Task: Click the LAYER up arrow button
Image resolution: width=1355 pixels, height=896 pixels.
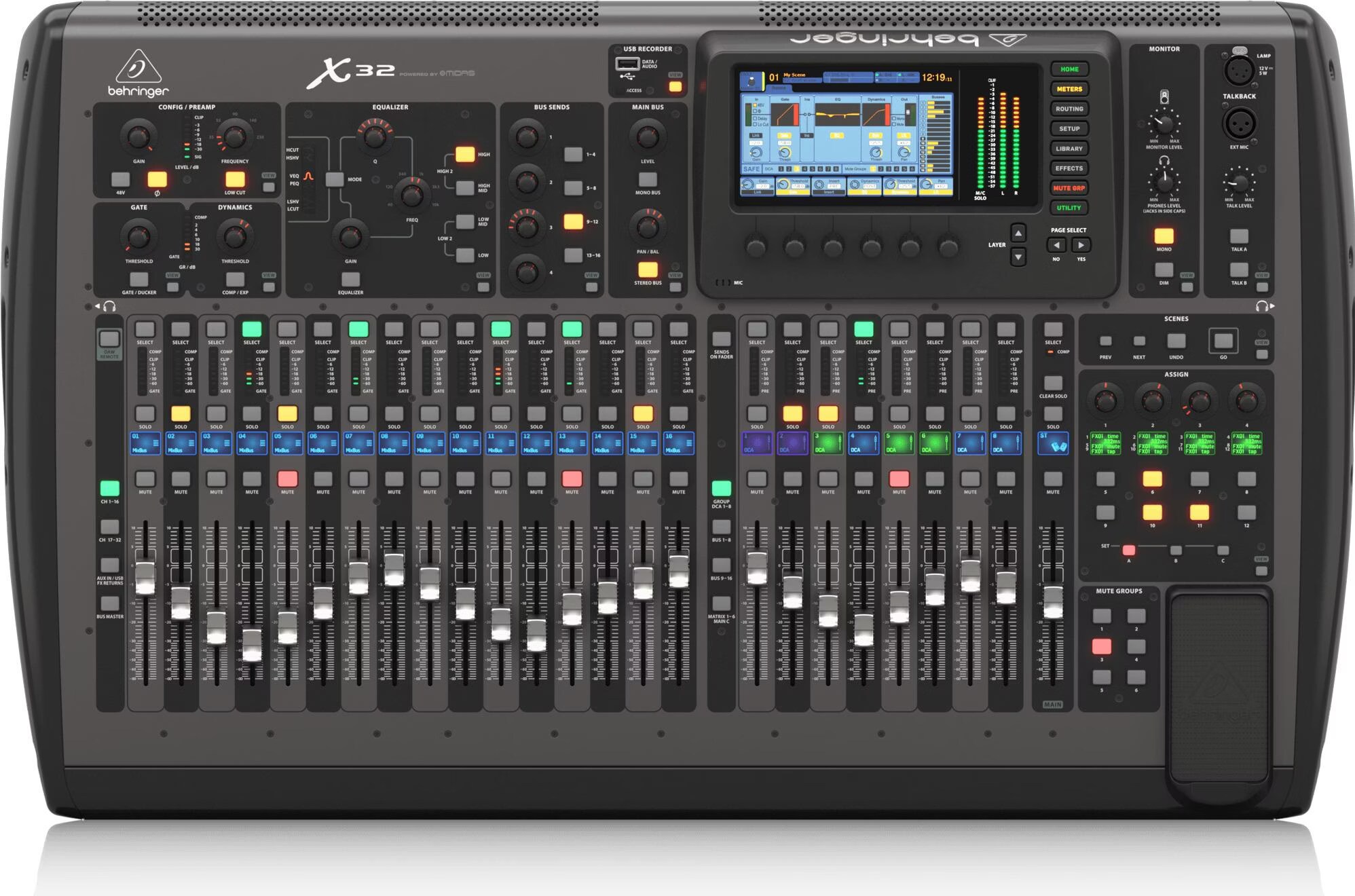Action: [1018, 234]
